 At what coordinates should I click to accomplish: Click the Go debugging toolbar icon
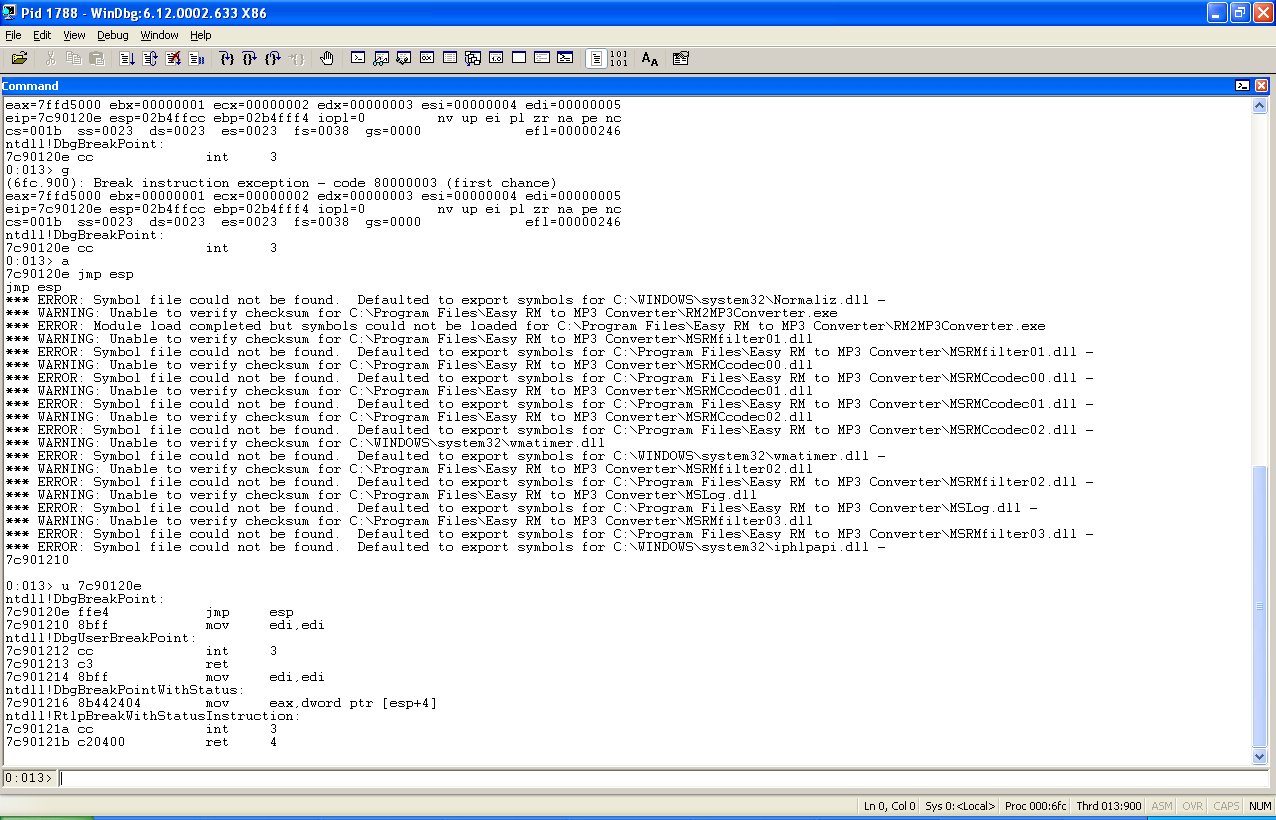click(x=127, y=59)
